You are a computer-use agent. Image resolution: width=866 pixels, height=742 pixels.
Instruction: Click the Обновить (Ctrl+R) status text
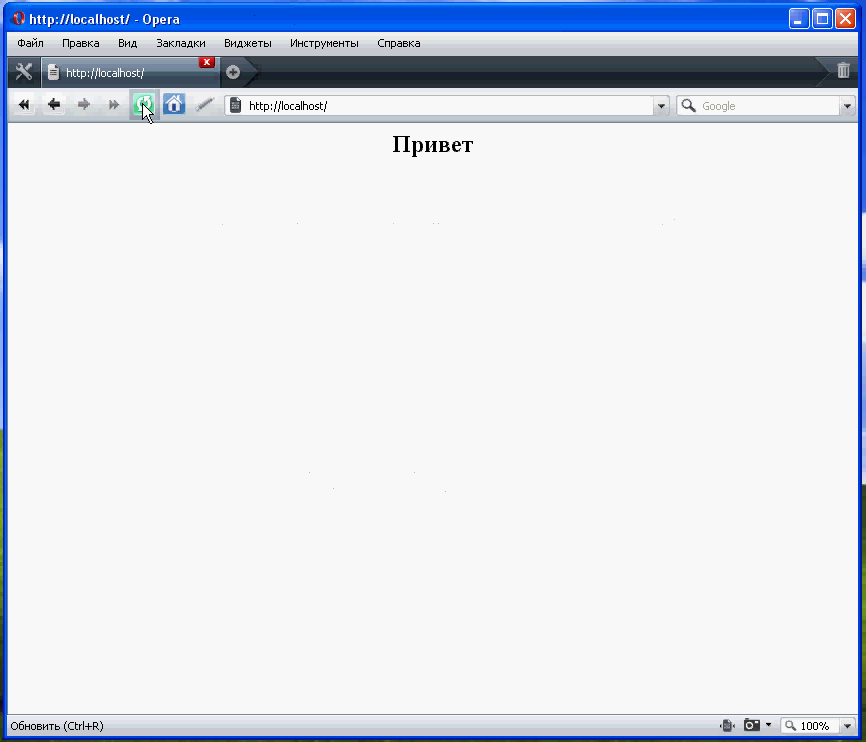pos(57,725)
